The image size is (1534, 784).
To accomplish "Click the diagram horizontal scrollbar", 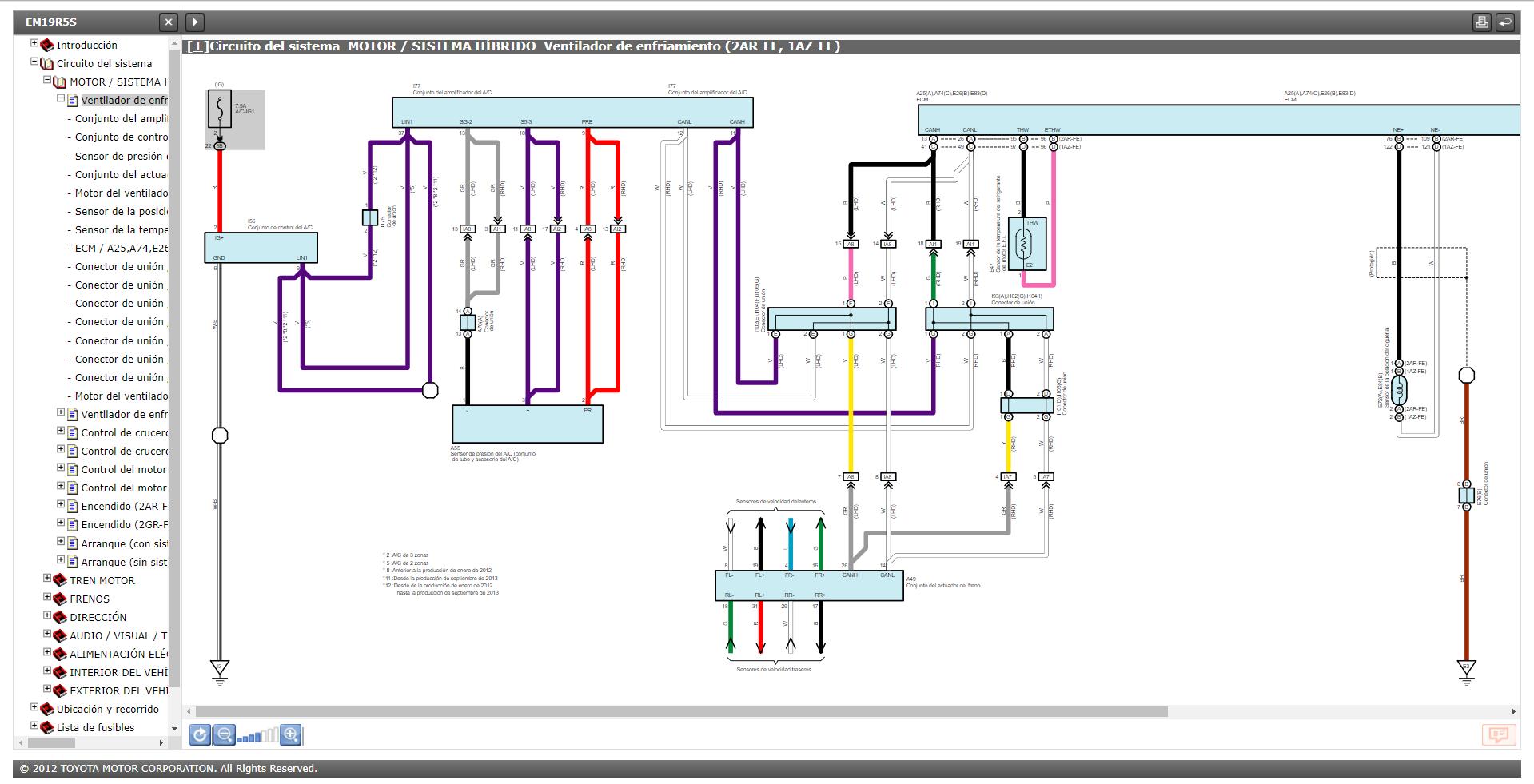I will pos(681,711).
